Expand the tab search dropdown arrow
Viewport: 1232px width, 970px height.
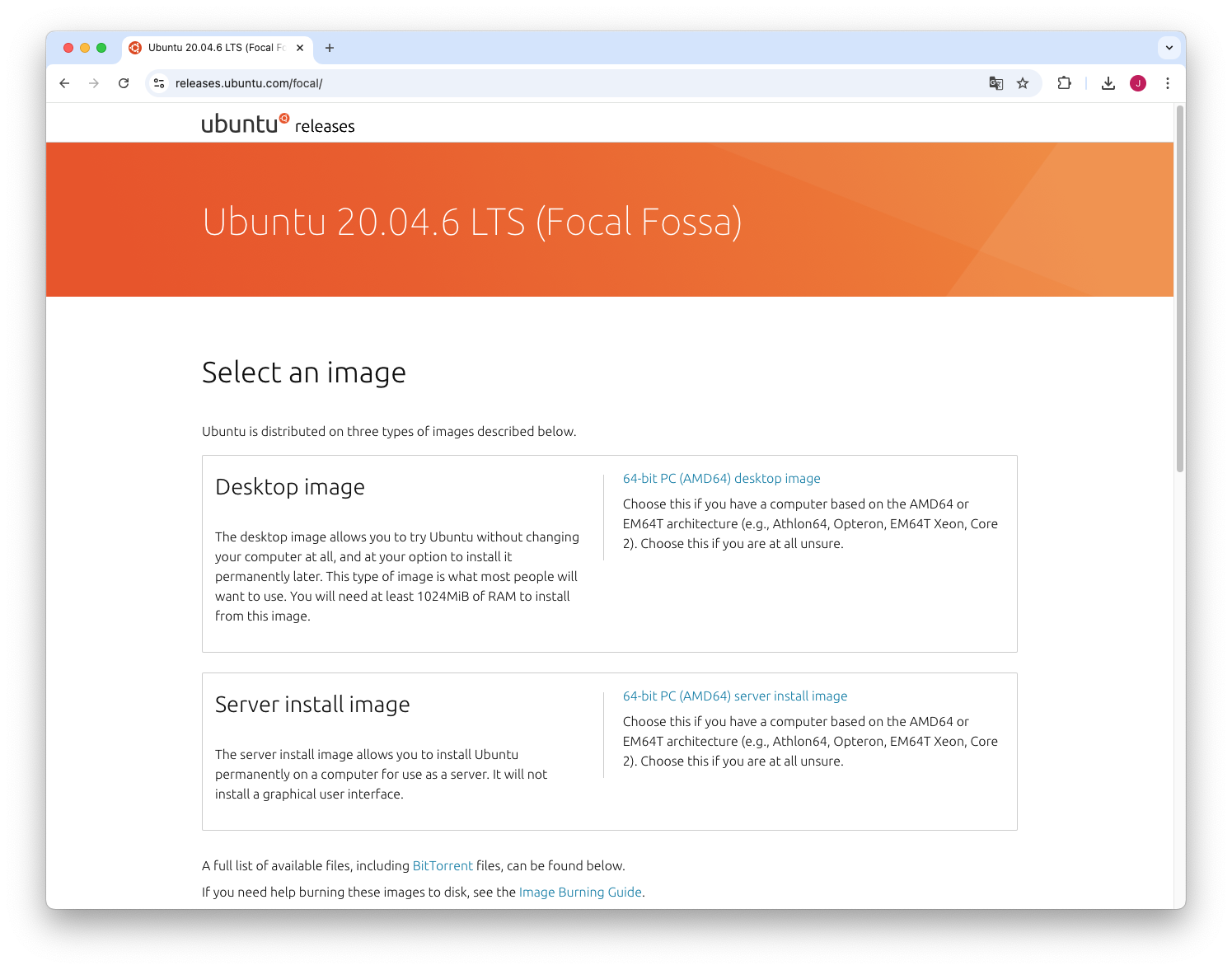tap(1169, 48)
